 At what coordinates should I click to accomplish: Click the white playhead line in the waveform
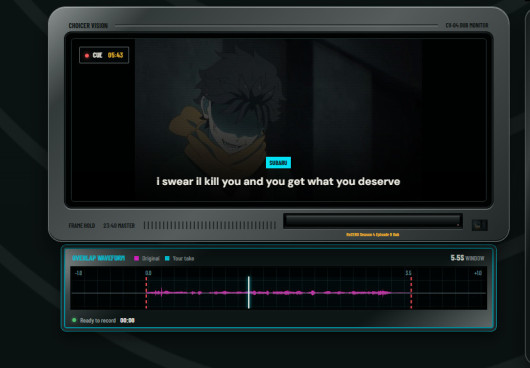249,292
